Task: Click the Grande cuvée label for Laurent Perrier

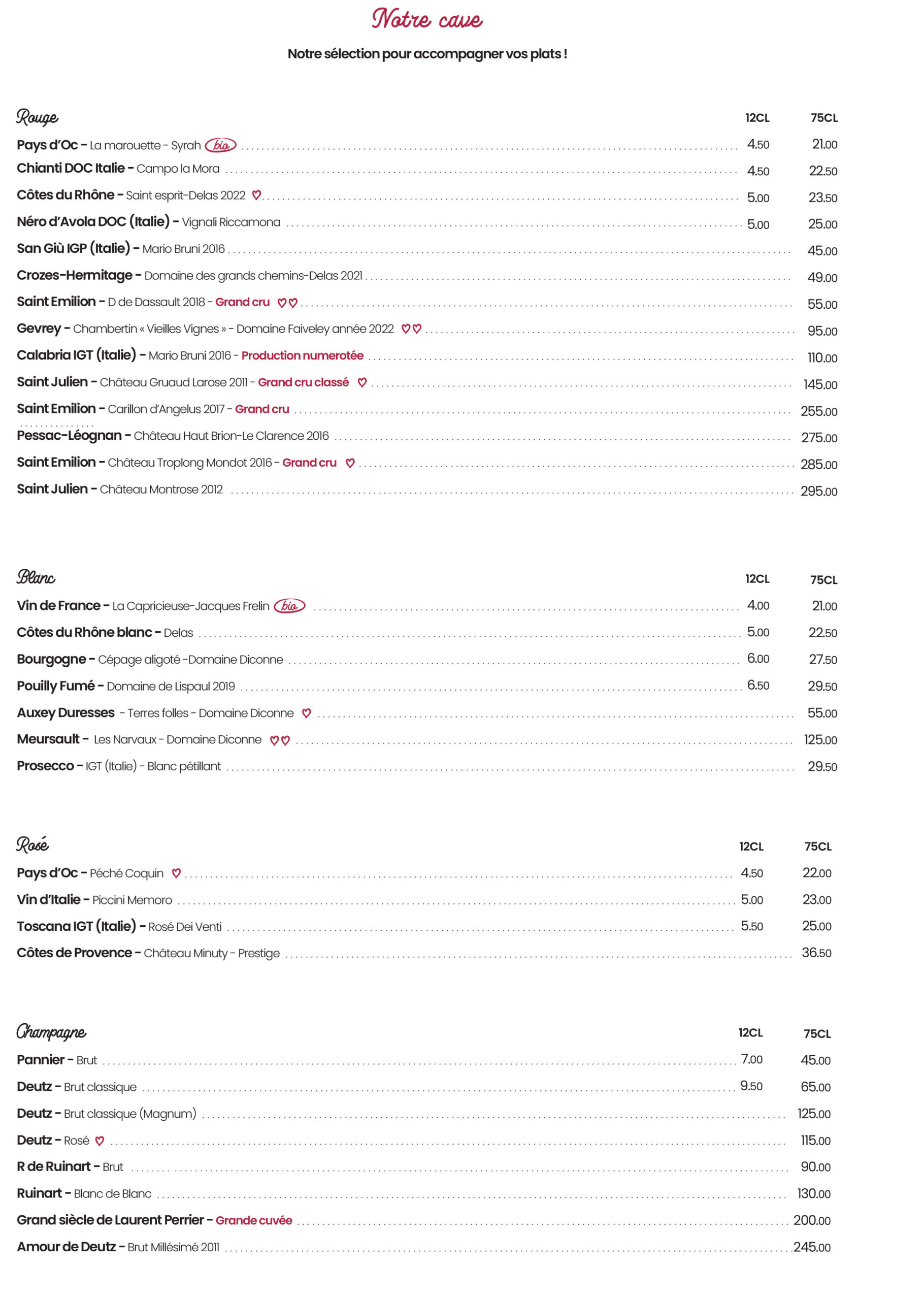Action: [254, 1220]
